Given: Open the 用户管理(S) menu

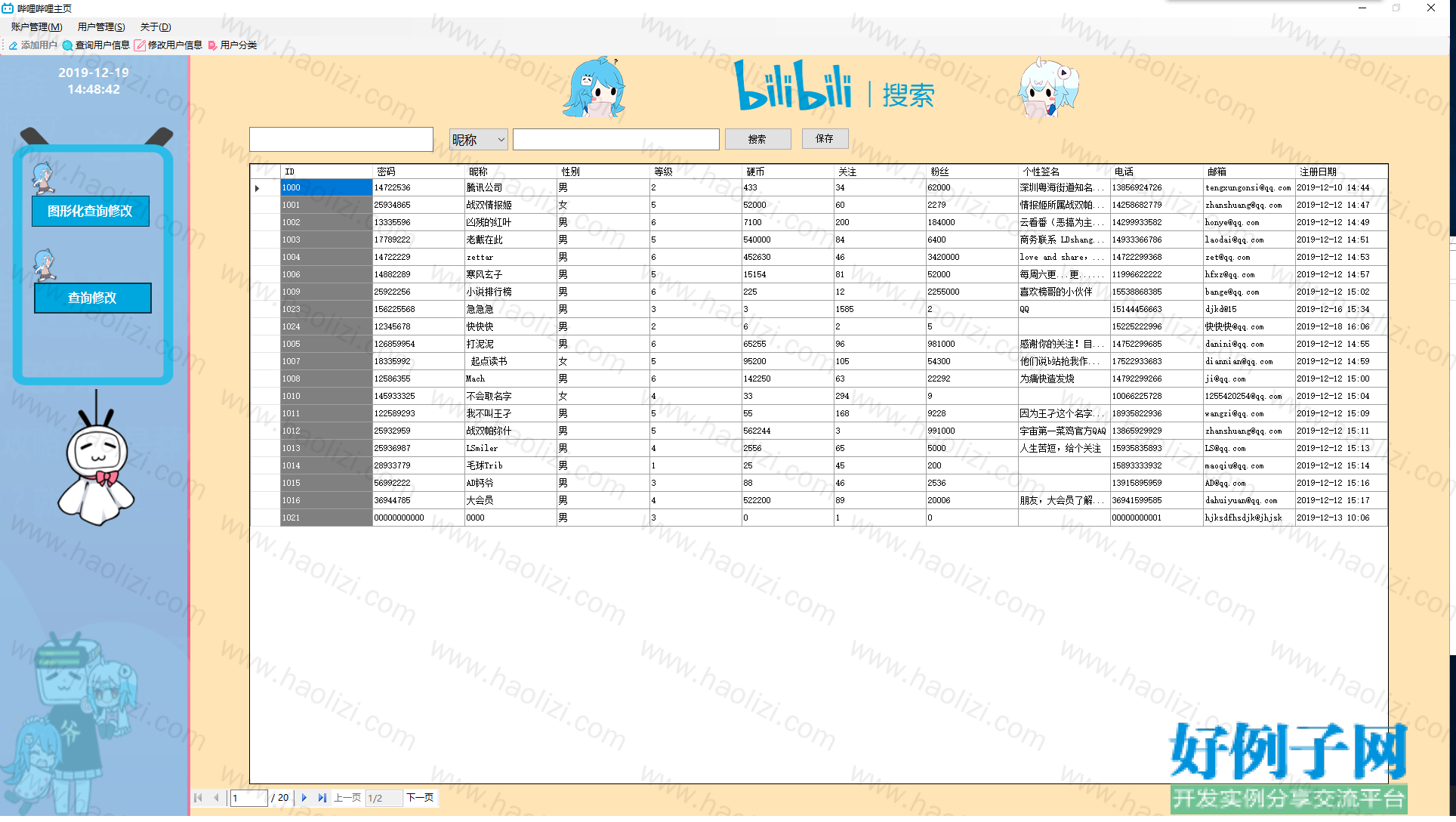Looking at the screenshot, I should coord(101,27).
